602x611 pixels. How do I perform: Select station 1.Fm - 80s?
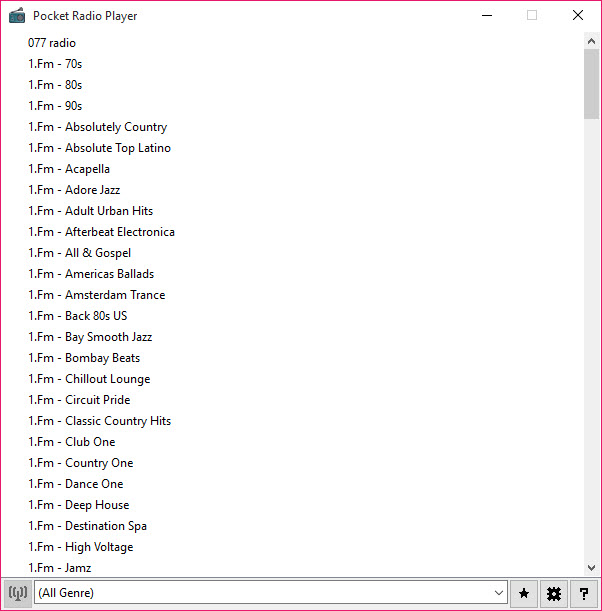click(55, 85)
